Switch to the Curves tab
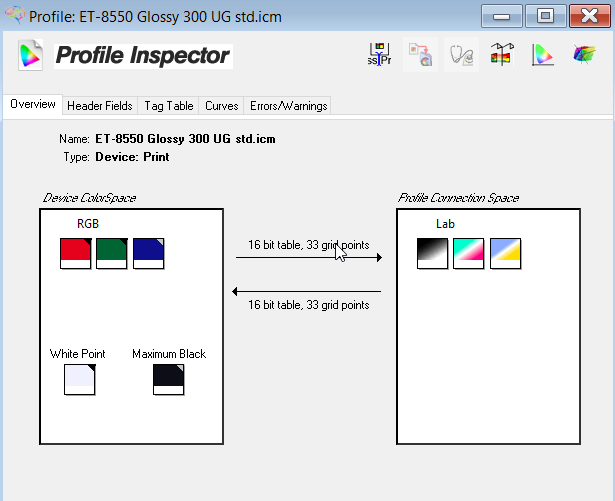The height and width of the screenshot is (501, 615). click(222, 106)
